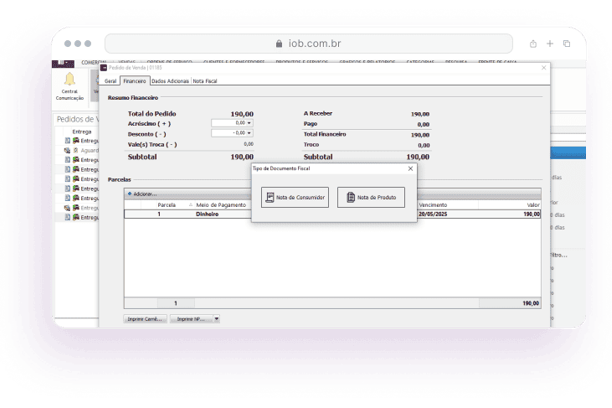Viewport: 612px width, 408px height.
Task: Open the PESQUISA menu
Action: [x=456, y=62]
